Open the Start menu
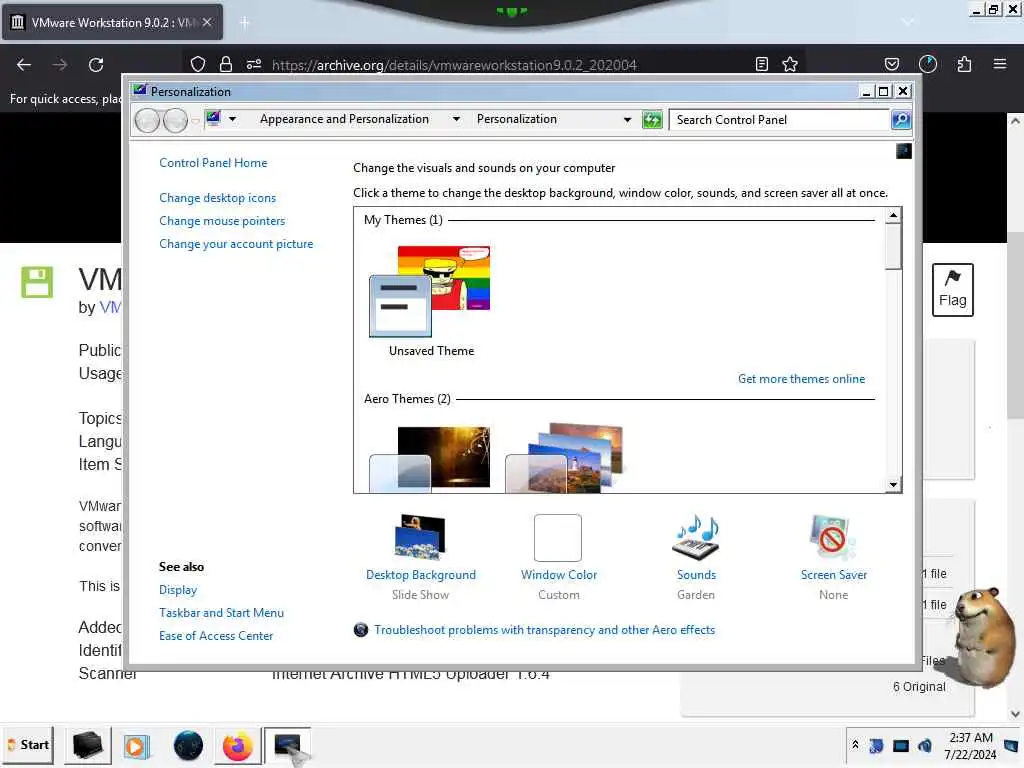Viewport: 1024px width, 768px height. 28,745
